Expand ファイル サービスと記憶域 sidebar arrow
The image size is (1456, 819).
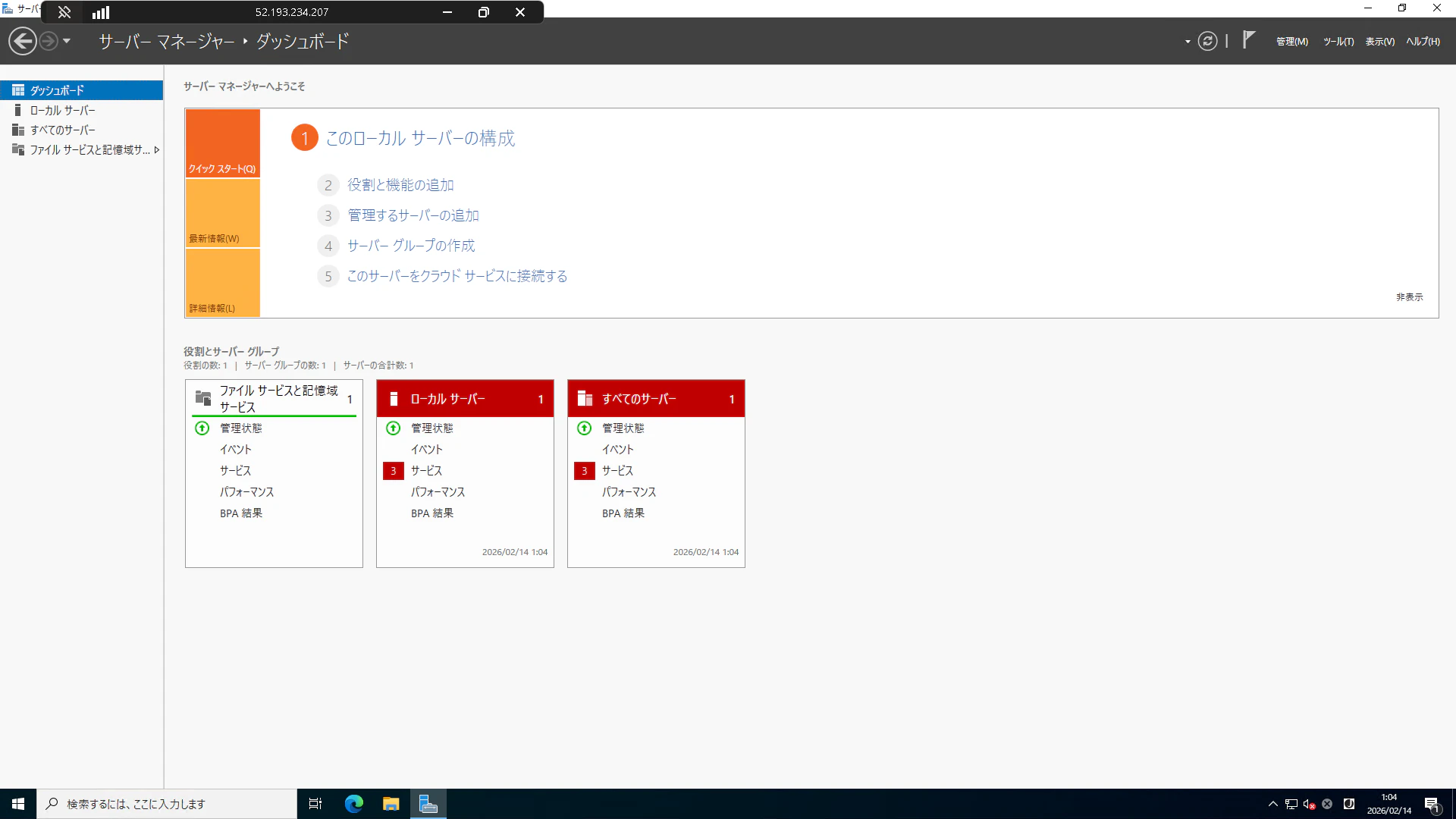(157, 150)
